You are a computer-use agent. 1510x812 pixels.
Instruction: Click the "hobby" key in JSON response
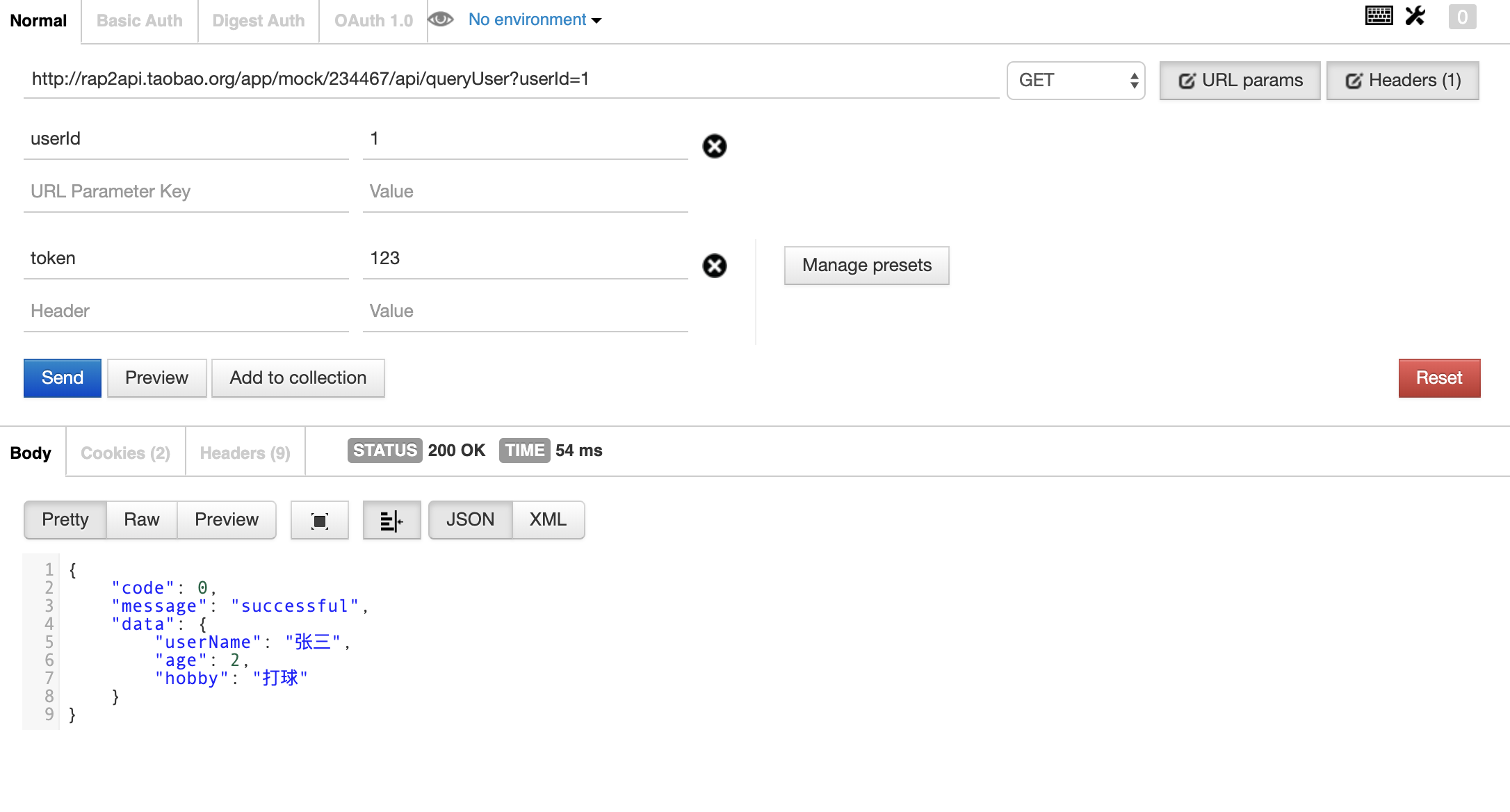[x=192, y=679]
